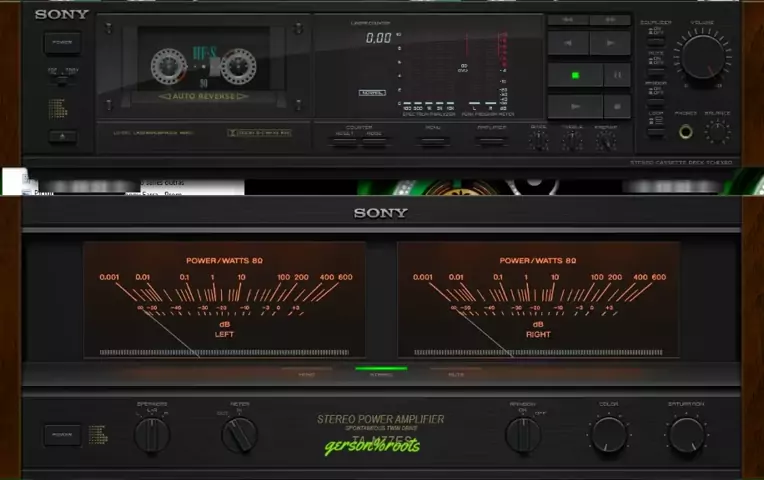
Task: Toggle the Mute switch on the deck
Action: coord(656,71)
